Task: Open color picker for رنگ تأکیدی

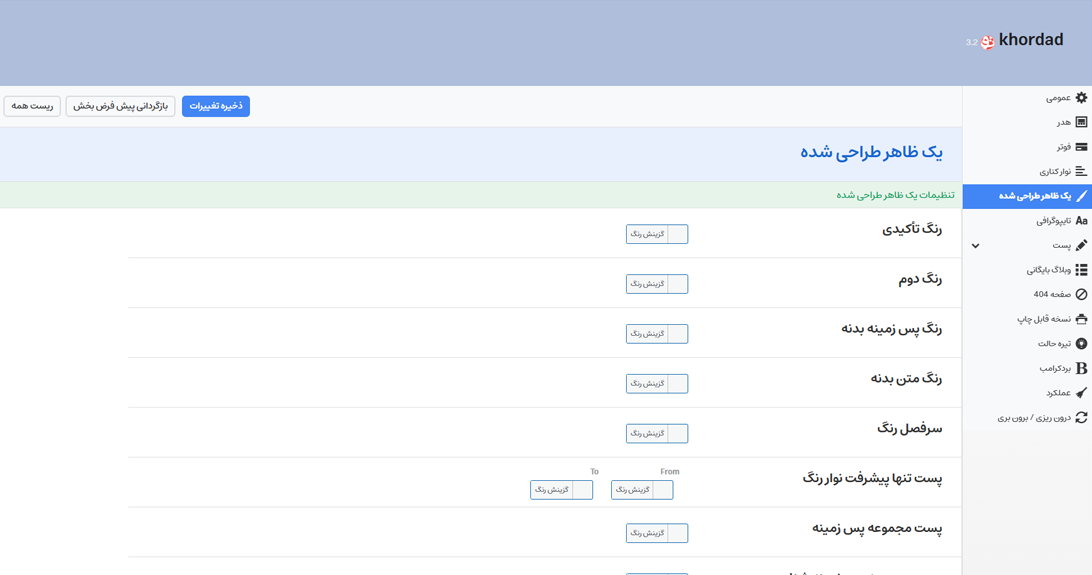Action: click(x=657, y=234)
